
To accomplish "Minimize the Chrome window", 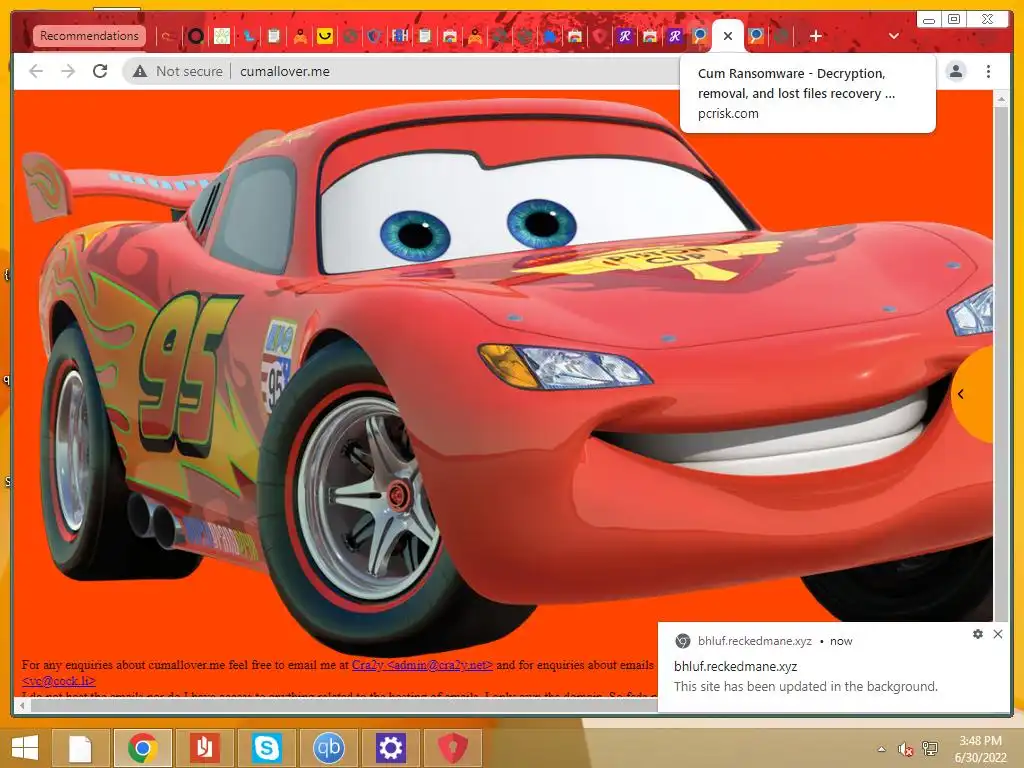I will [x=929, y=20].
